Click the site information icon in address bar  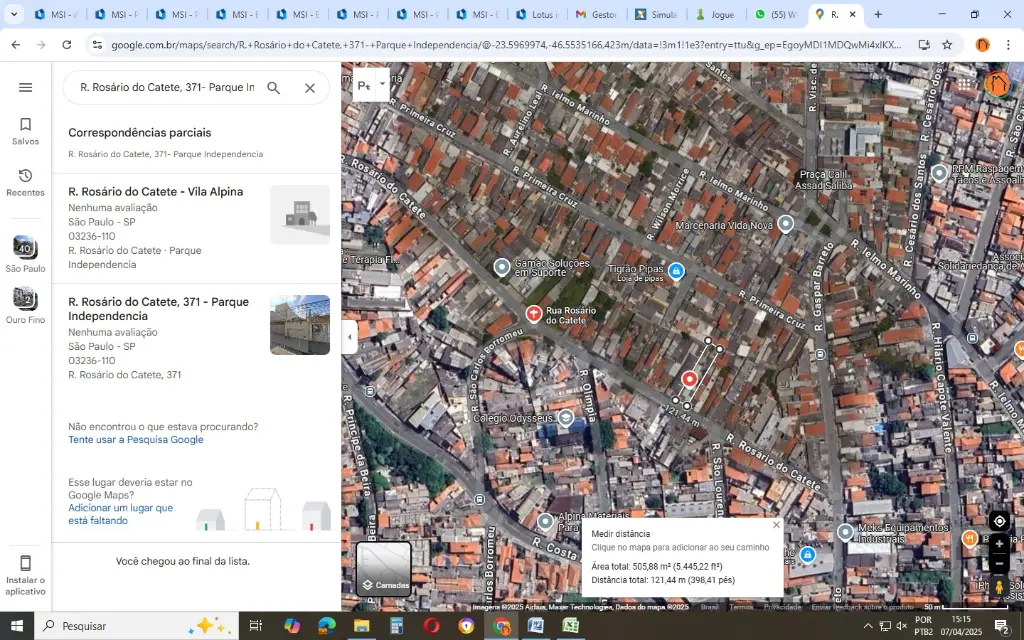(97, 44)
